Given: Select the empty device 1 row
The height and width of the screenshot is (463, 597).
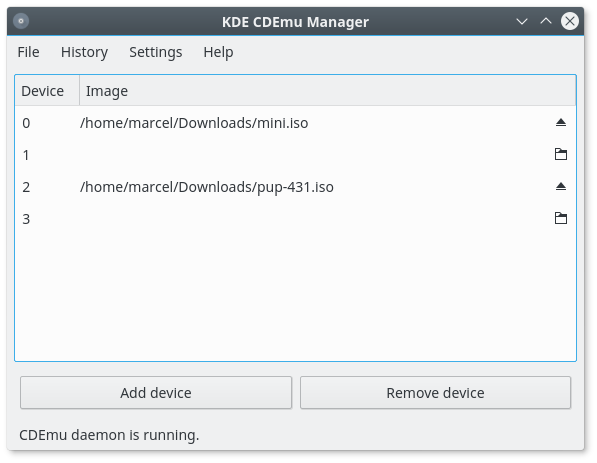Looking at the screenshot, I should 295,155.
